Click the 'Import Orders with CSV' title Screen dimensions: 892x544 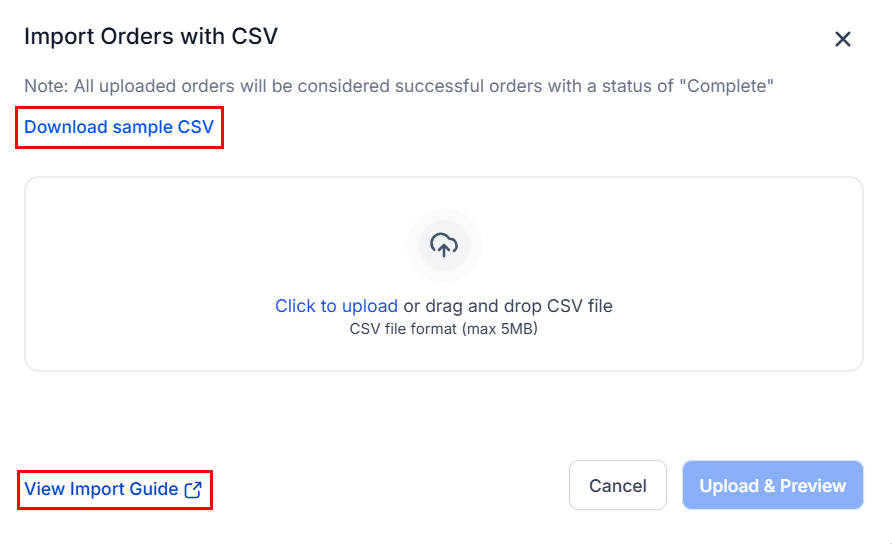point(151,36)
